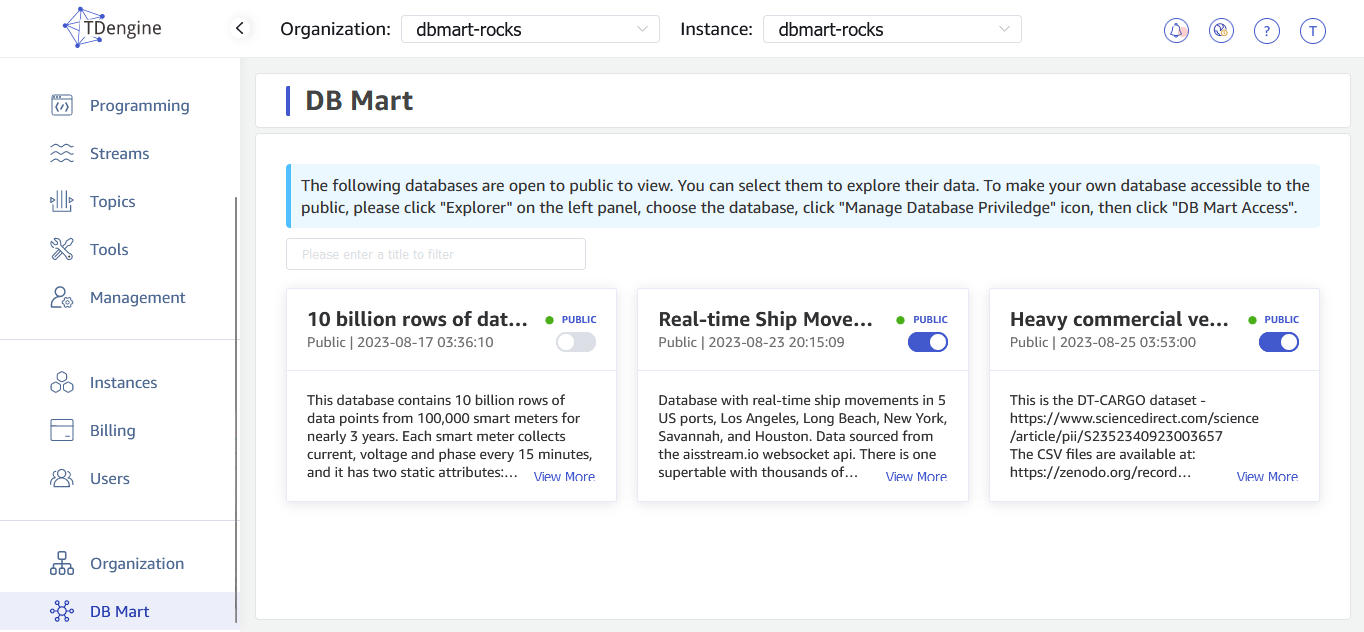Viewport: 1364px width, 632px height.
Task: Click the Streams wave icon
Action: pyautogui.click(x=62, y=154)
